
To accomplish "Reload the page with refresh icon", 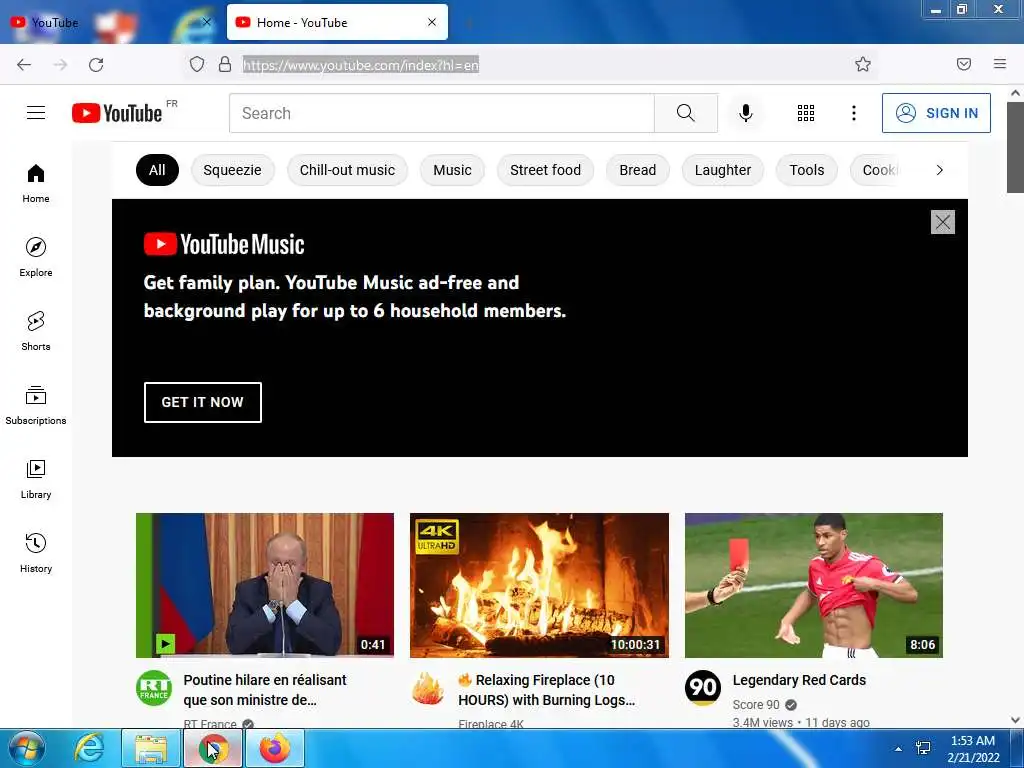I will pyautogui.click(x=96, y=64).
